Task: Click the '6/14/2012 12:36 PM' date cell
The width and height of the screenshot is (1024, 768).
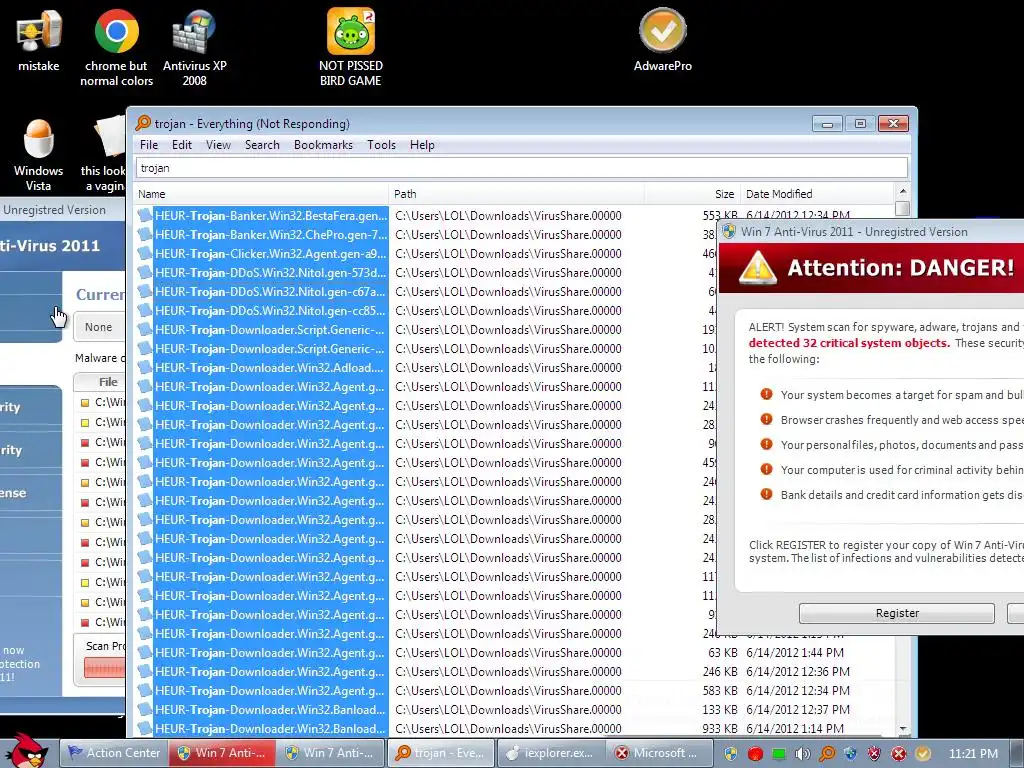Action: (798, 671)
